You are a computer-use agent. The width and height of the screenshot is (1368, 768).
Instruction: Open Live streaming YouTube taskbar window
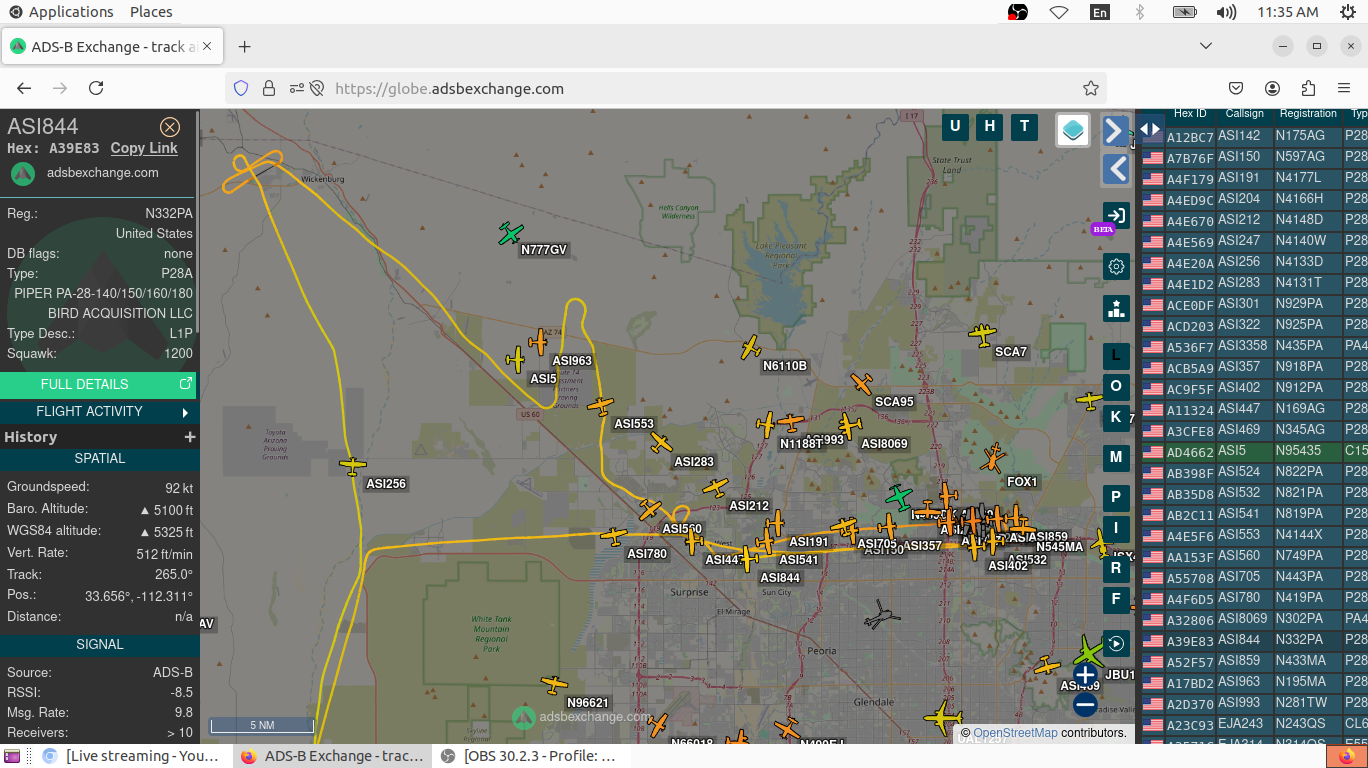[x=131, y=756]
